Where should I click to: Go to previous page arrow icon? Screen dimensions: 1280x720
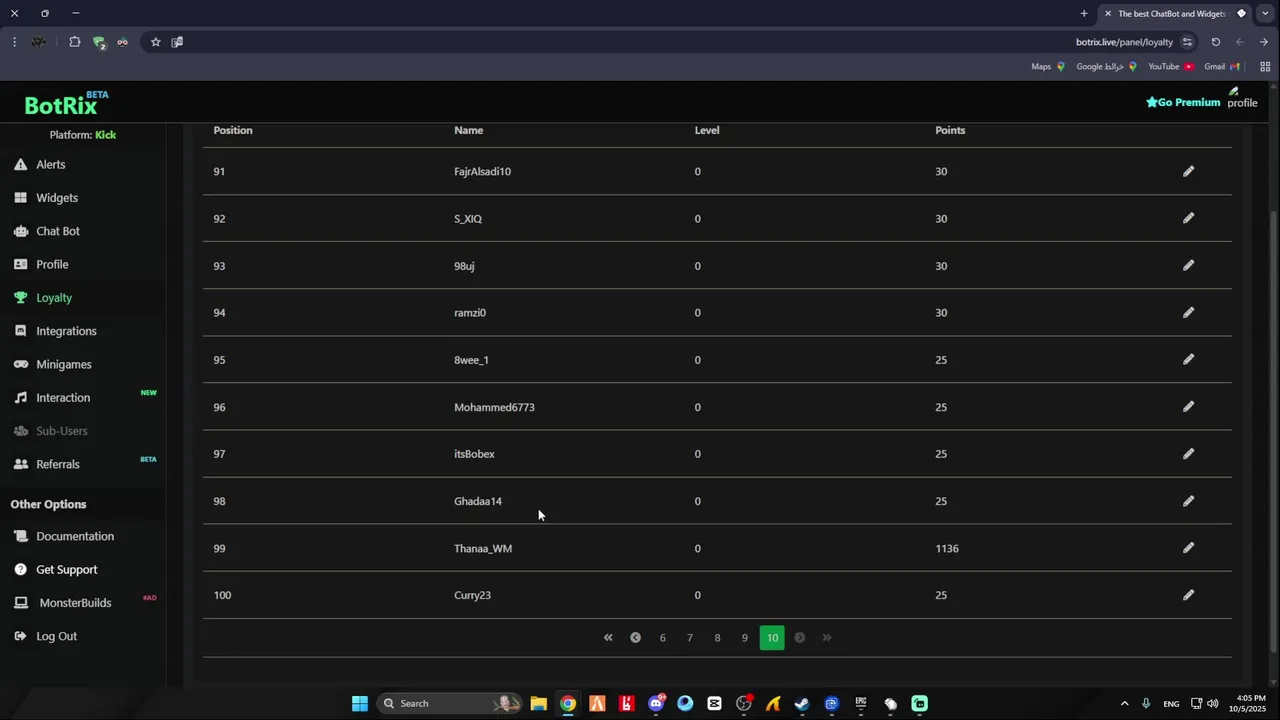click(635, 637)
